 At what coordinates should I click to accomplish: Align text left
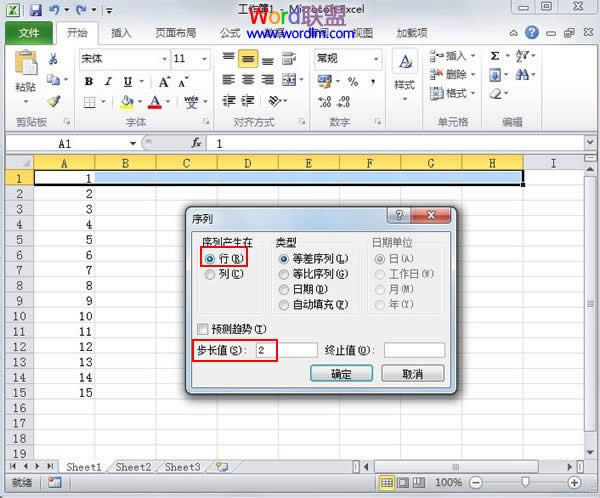coord(228,80)
